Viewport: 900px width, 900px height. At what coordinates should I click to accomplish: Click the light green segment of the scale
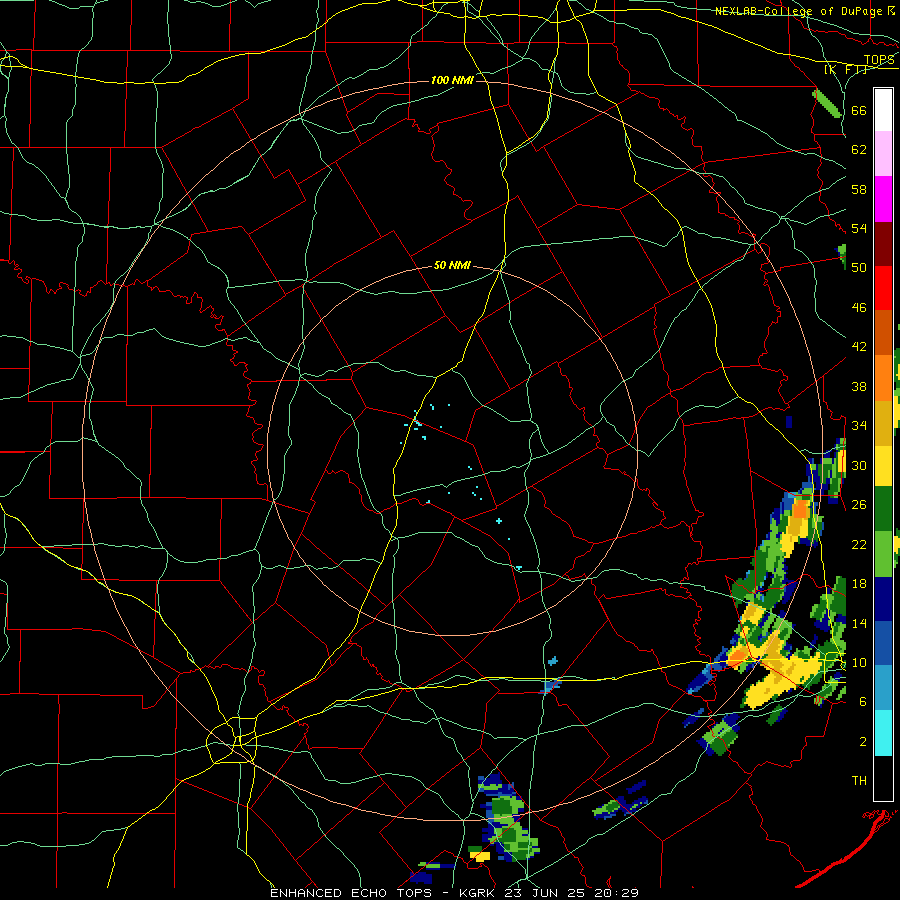coord(883,553)
